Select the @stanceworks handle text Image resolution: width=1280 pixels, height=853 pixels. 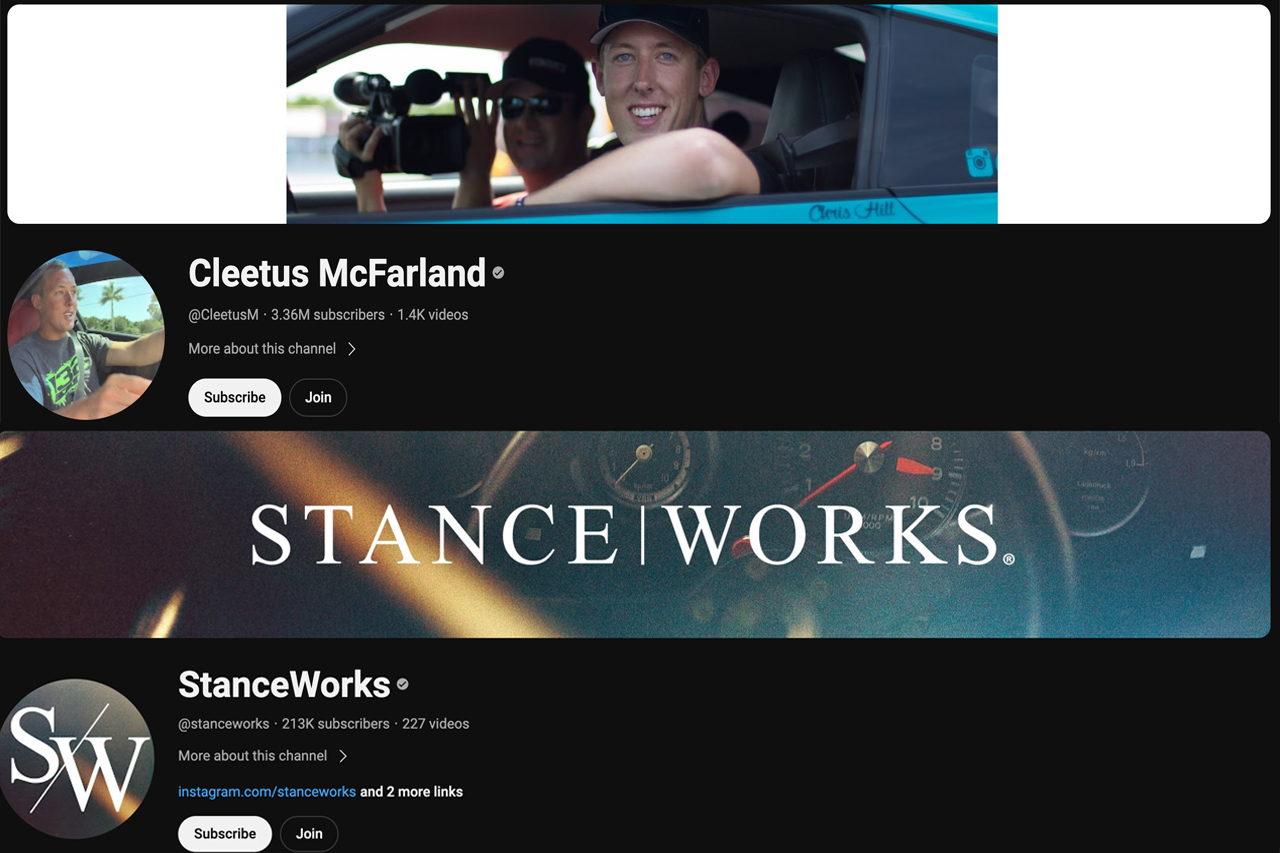tap(224, 723)
